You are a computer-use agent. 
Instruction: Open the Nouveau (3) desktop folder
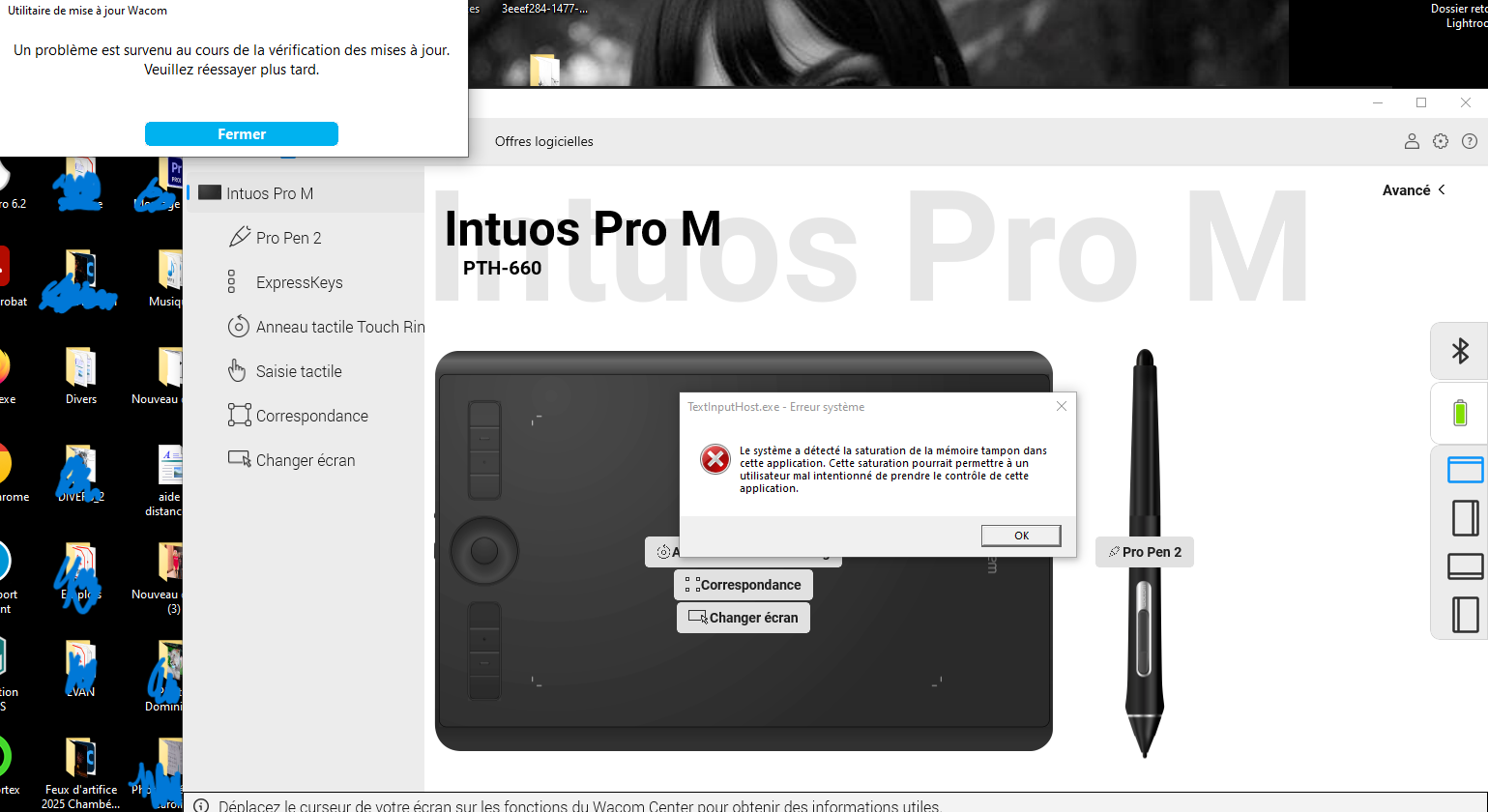click(x=160, y=578)
